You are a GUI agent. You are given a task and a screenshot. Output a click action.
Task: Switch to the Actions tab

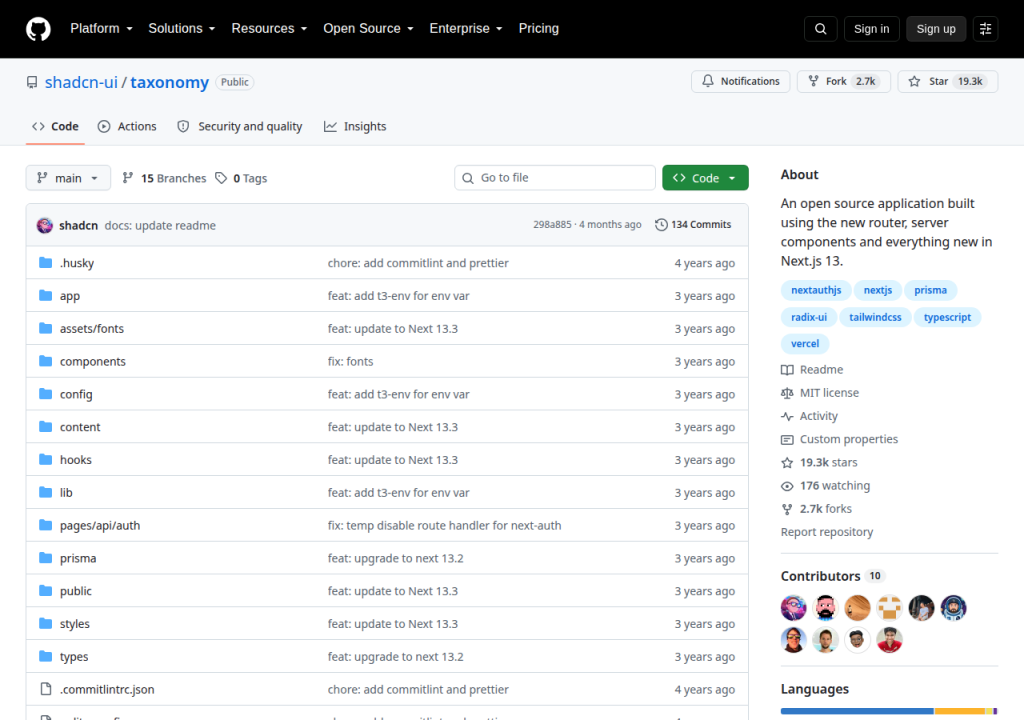(127, 127)
